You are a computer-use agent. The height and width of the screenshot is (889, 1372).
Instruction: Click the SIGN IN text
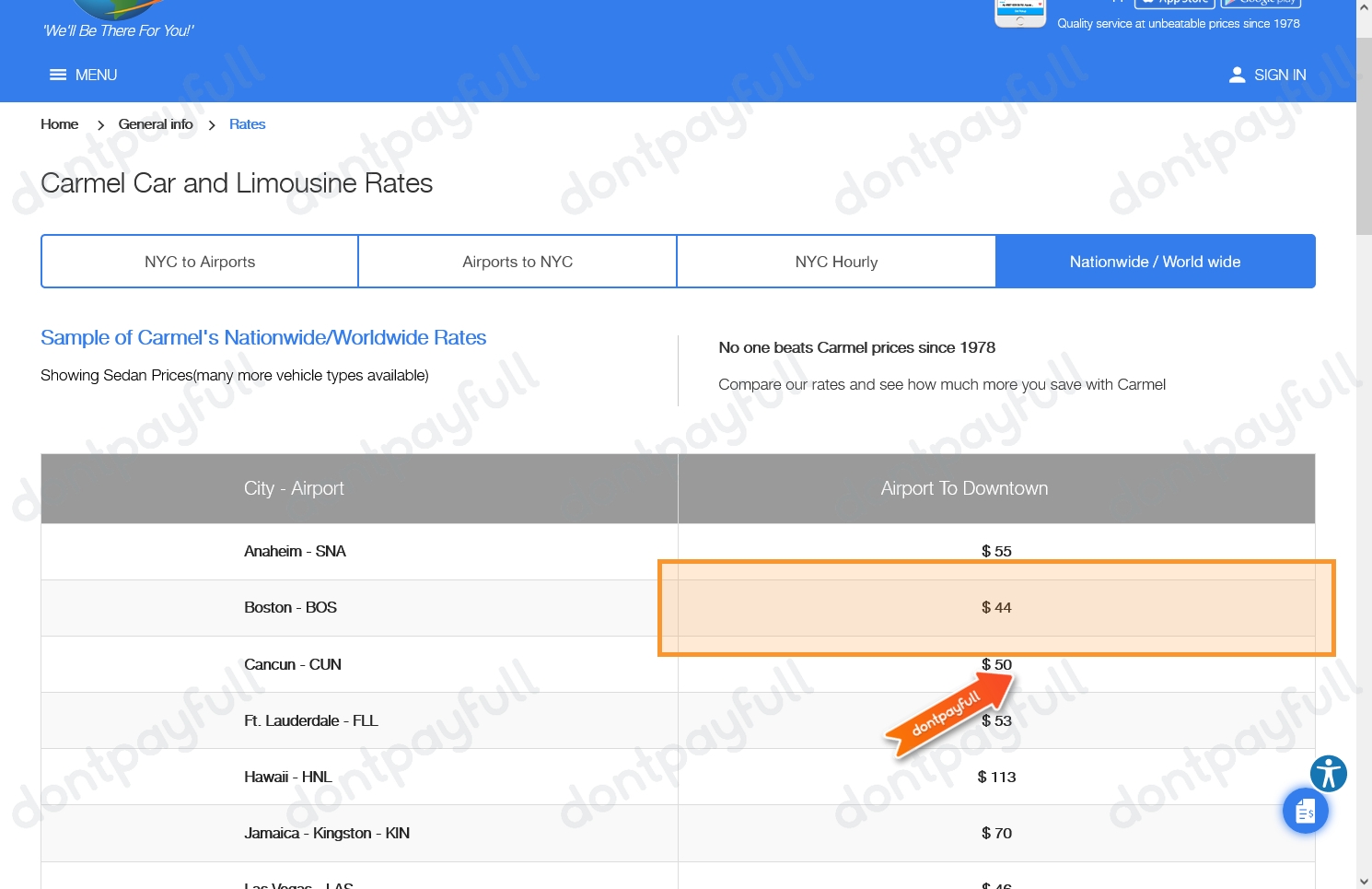point(1279,75)
